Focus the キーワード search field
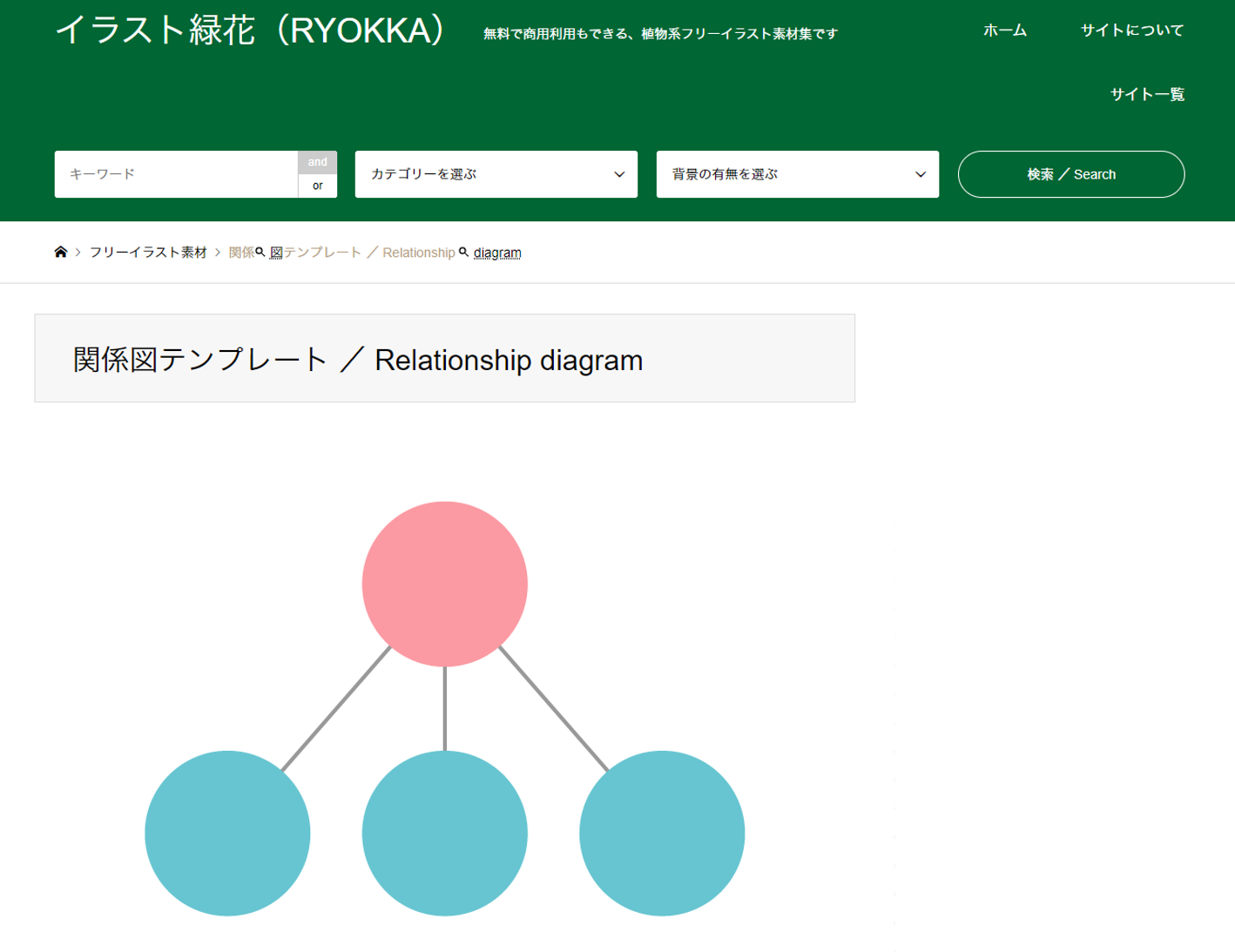The image size is (1235, 952). point(176,174)
